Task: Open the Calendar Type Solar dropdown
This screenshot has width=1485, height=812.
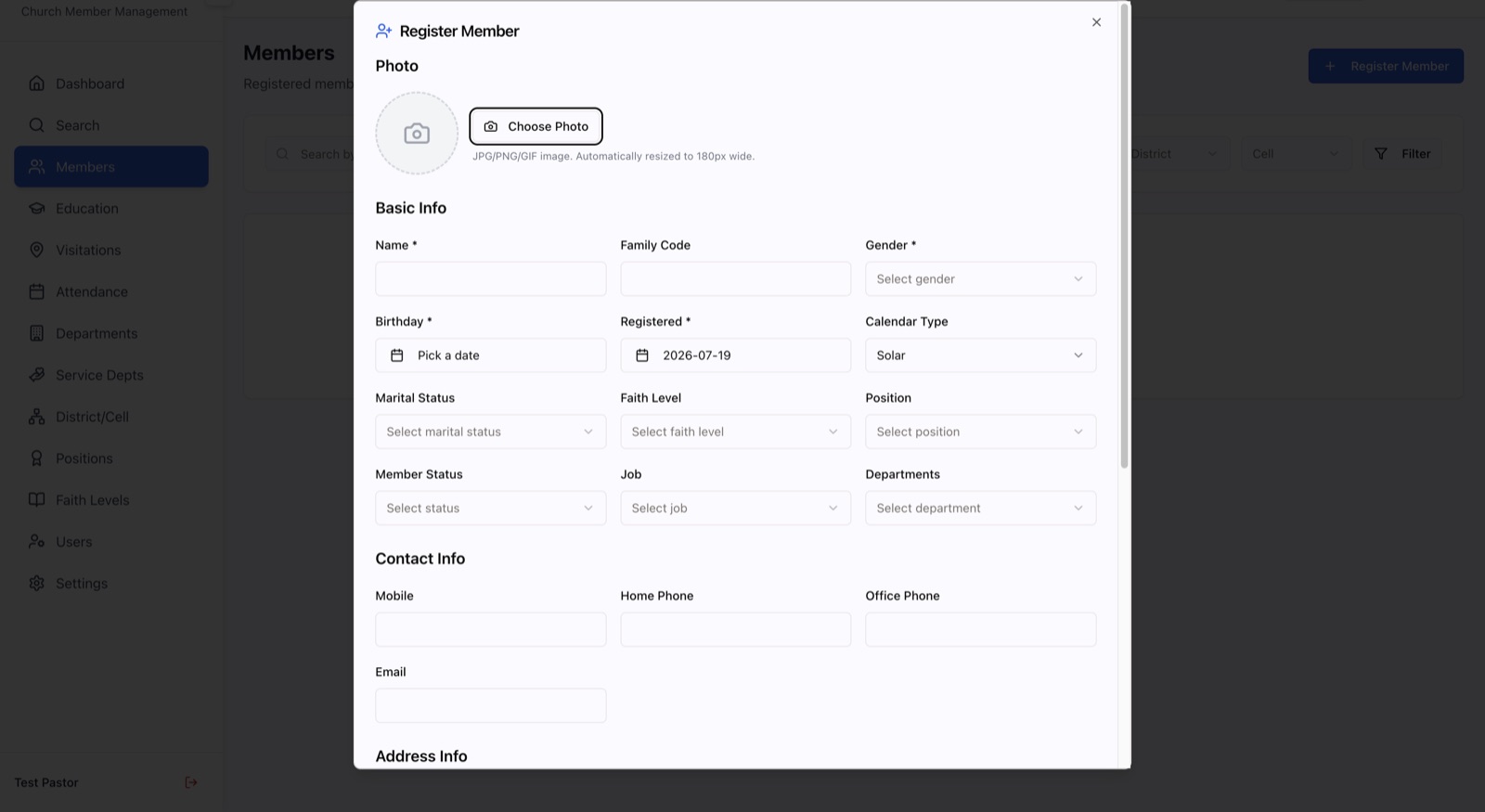Action: [x=980, y=355]
